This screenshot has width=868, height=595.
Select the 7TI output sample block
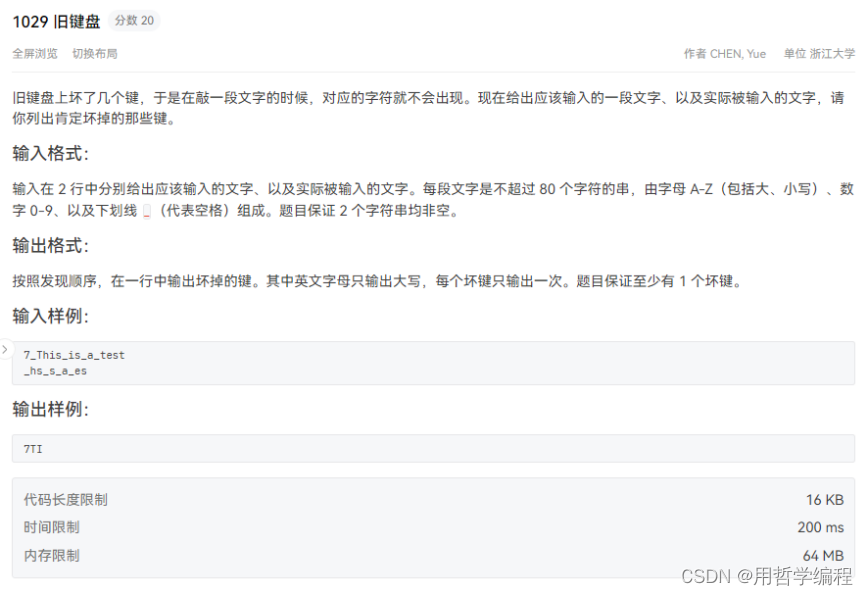click(433, 449)
